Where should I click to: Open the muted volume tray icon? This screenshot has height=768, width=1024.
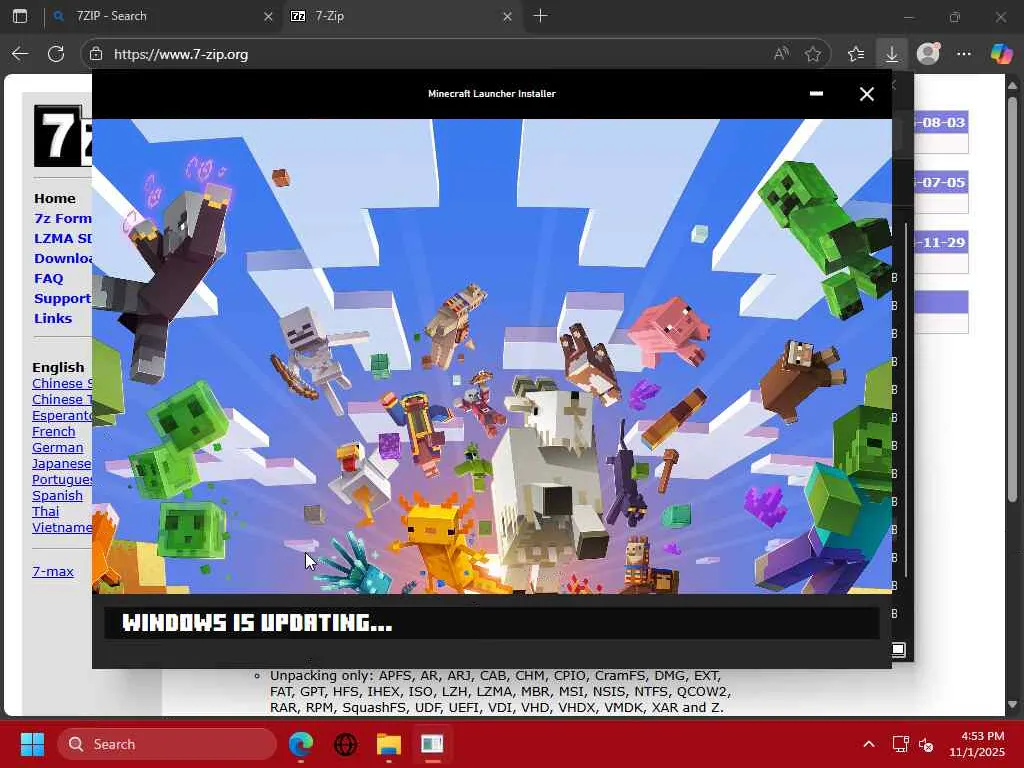coord(926,744)
